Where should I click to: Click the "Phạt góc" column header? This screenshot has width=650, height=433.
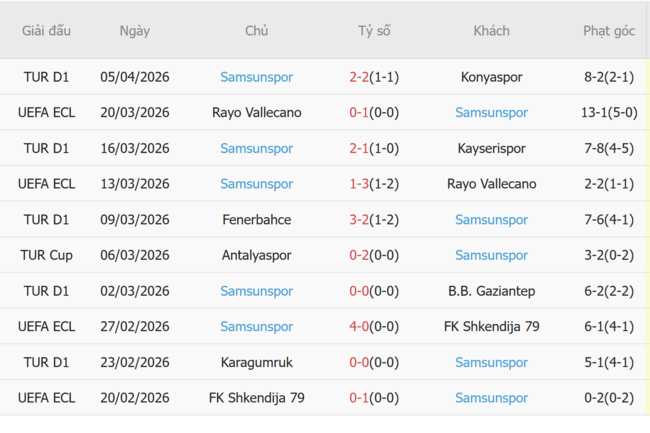coord(609,31)
